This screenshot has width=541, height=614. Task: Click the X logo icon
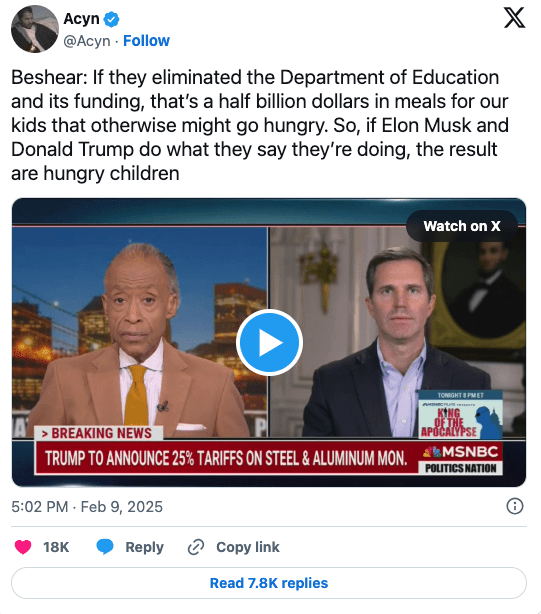pyautogui.click(x=514, y=18)
